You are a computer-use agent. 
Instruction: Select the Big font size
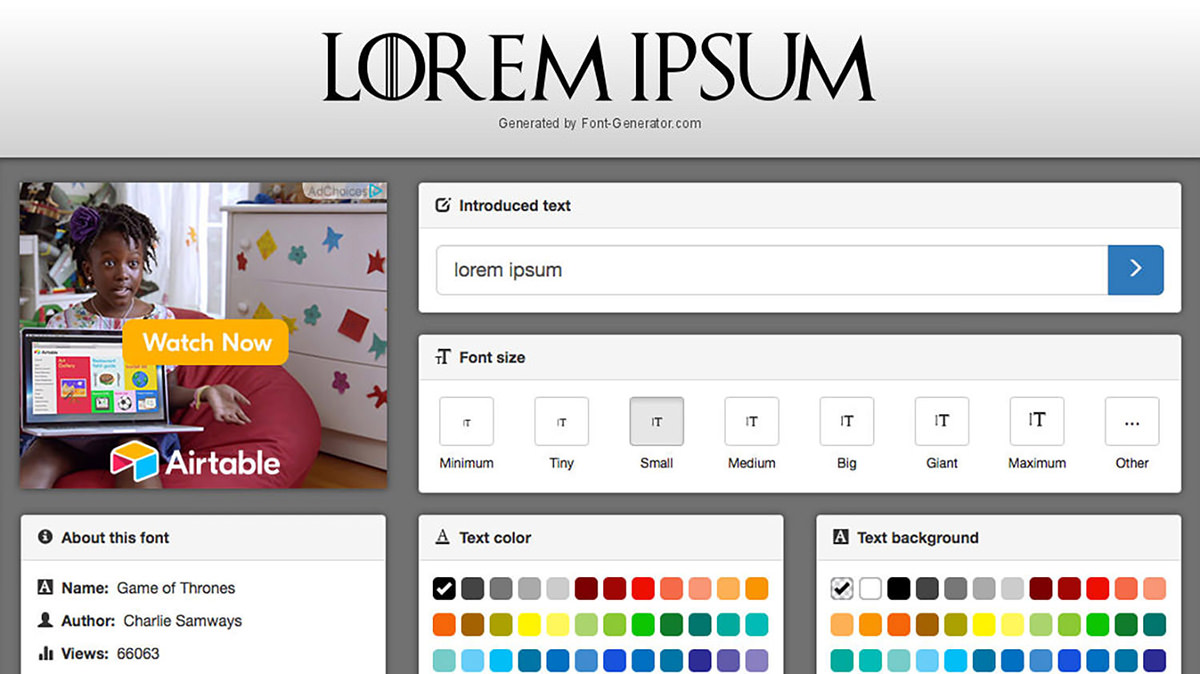coord(846,422)
